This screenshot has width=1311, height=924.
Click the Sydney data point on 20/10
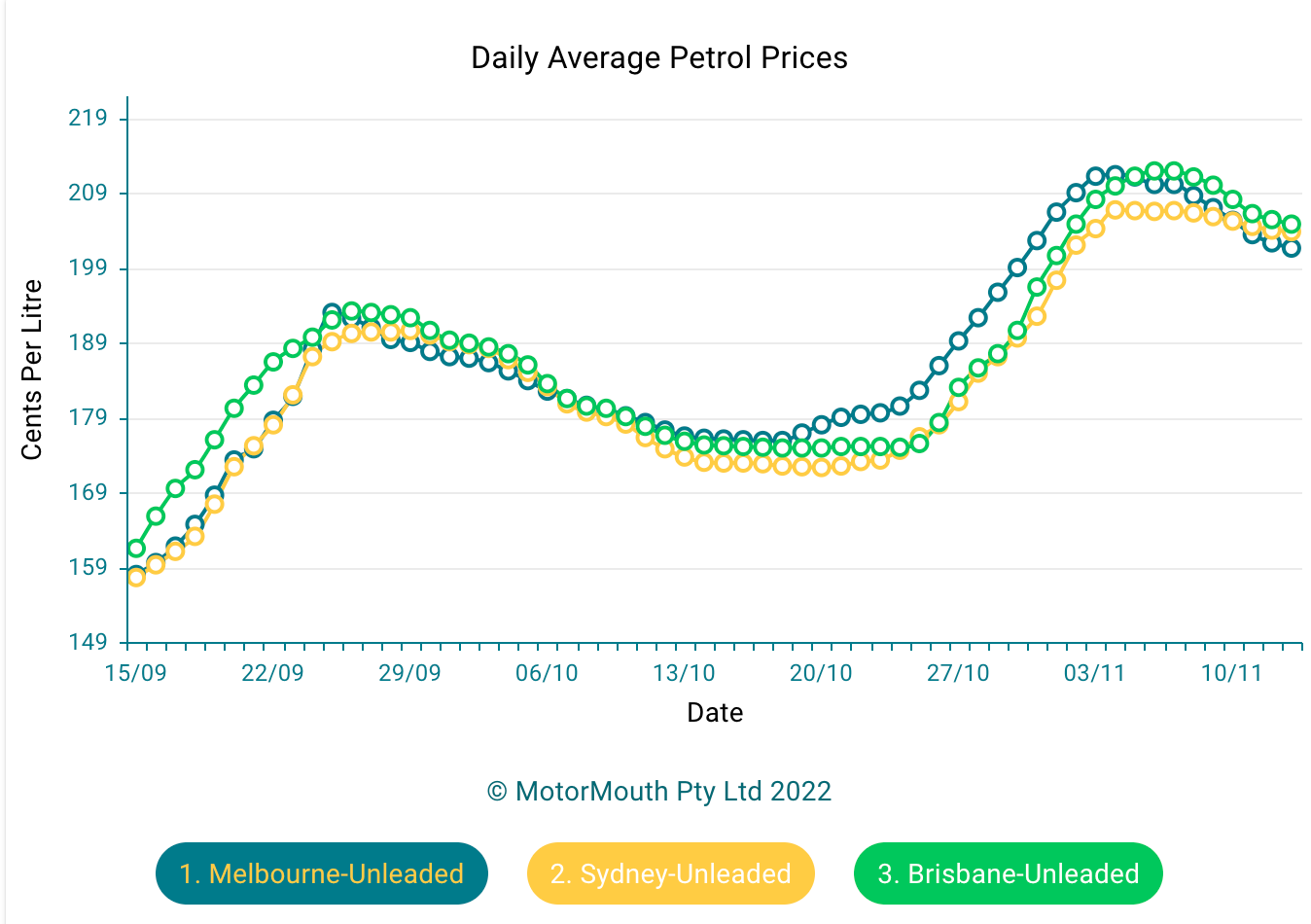pos(822,467)
